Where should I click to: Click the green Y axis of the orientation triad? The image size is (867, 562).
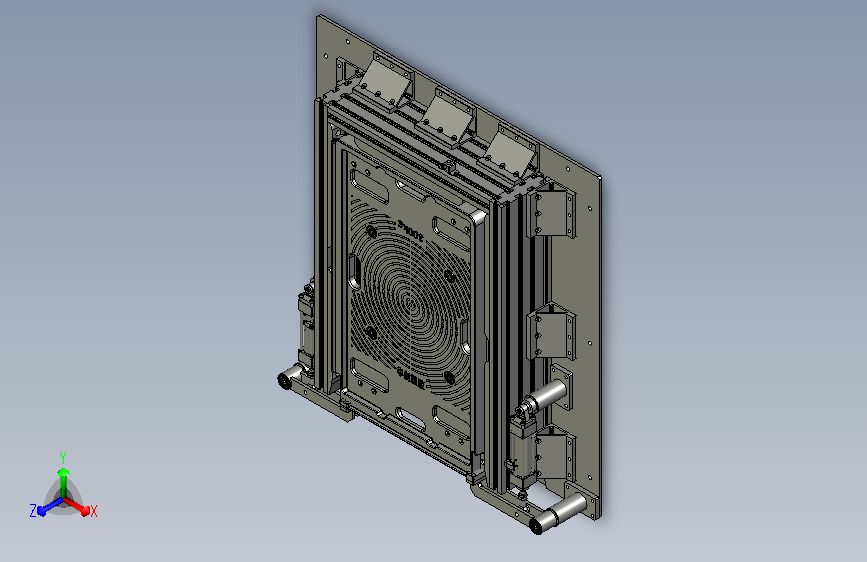point(63,482)
